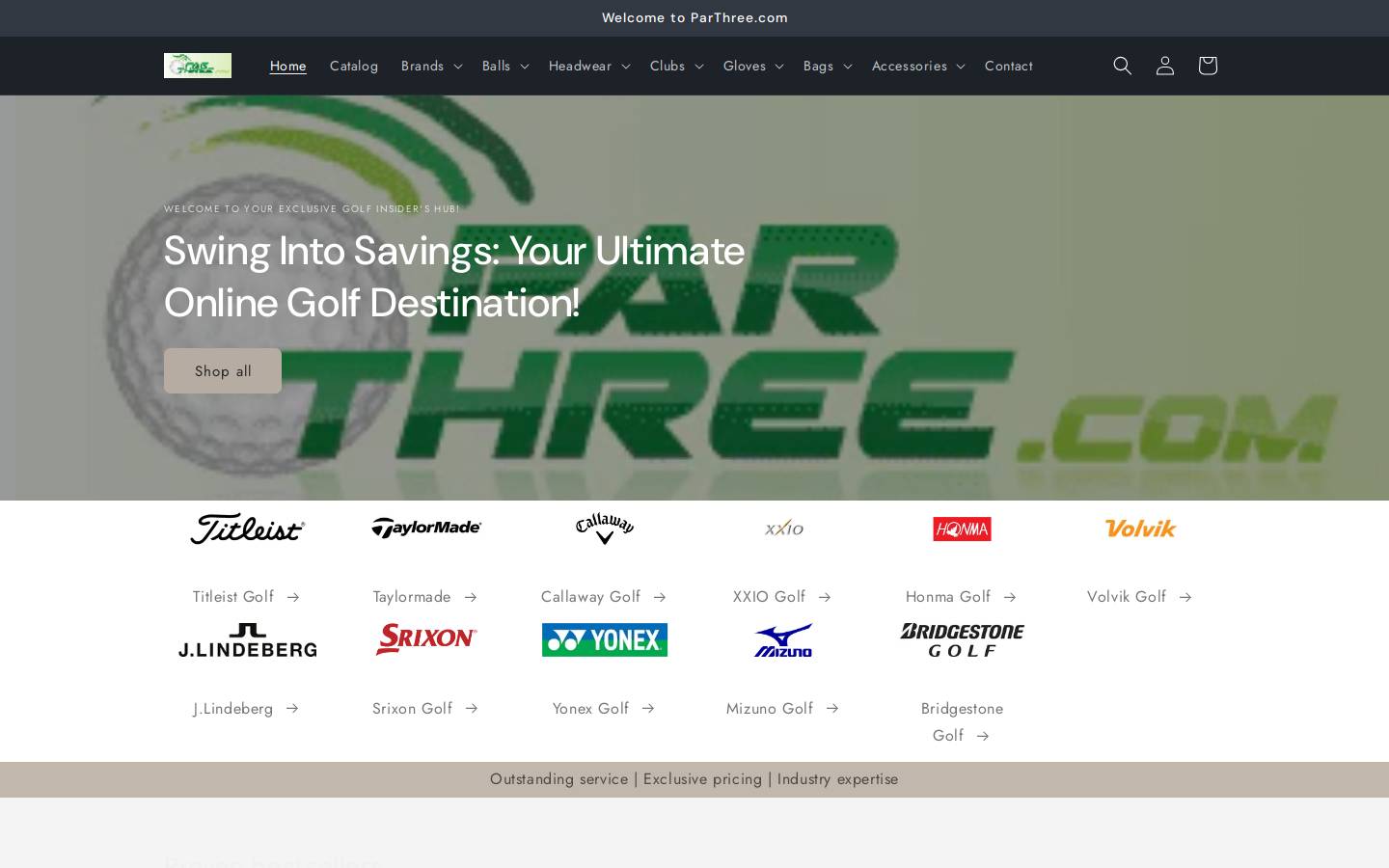Open the Contact menu item
This screenshot has height=868, width=1389.
click(x=1009, y=66)
